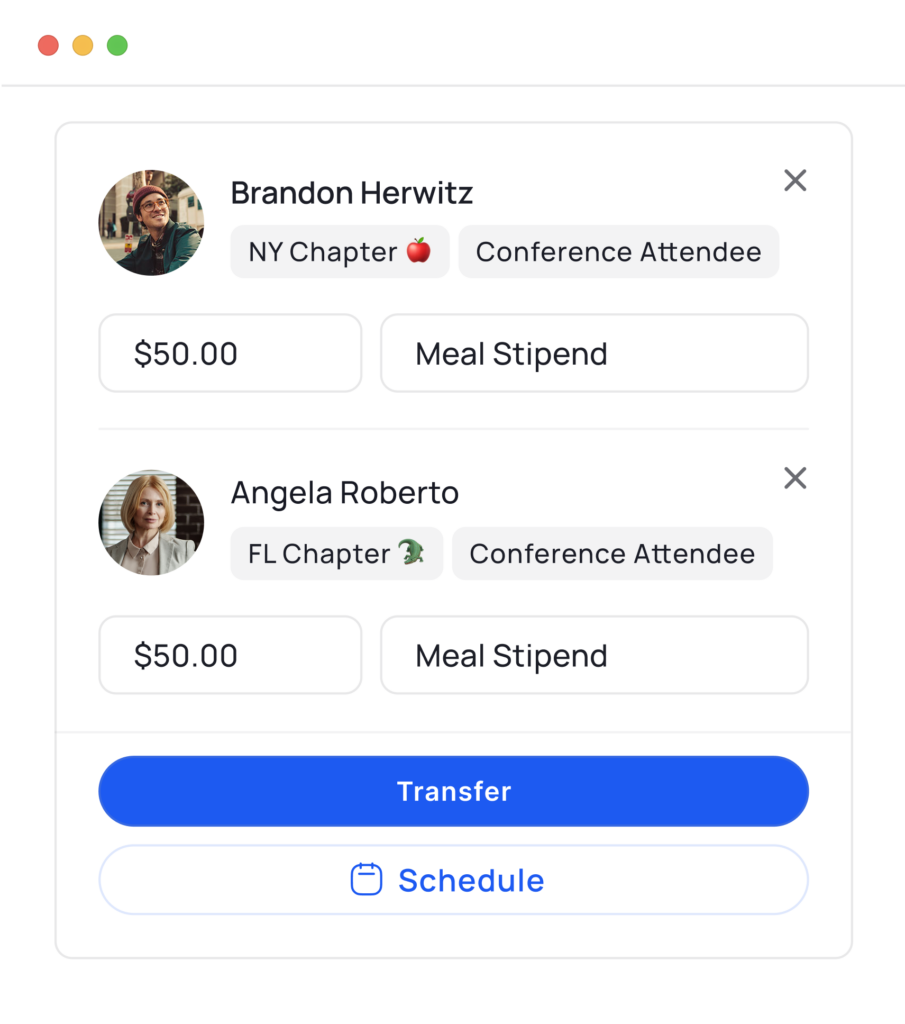905x1024 pixels.
Task: Click the Angela Roberto name
Action: pyautogui.click(x=345, y=492)
